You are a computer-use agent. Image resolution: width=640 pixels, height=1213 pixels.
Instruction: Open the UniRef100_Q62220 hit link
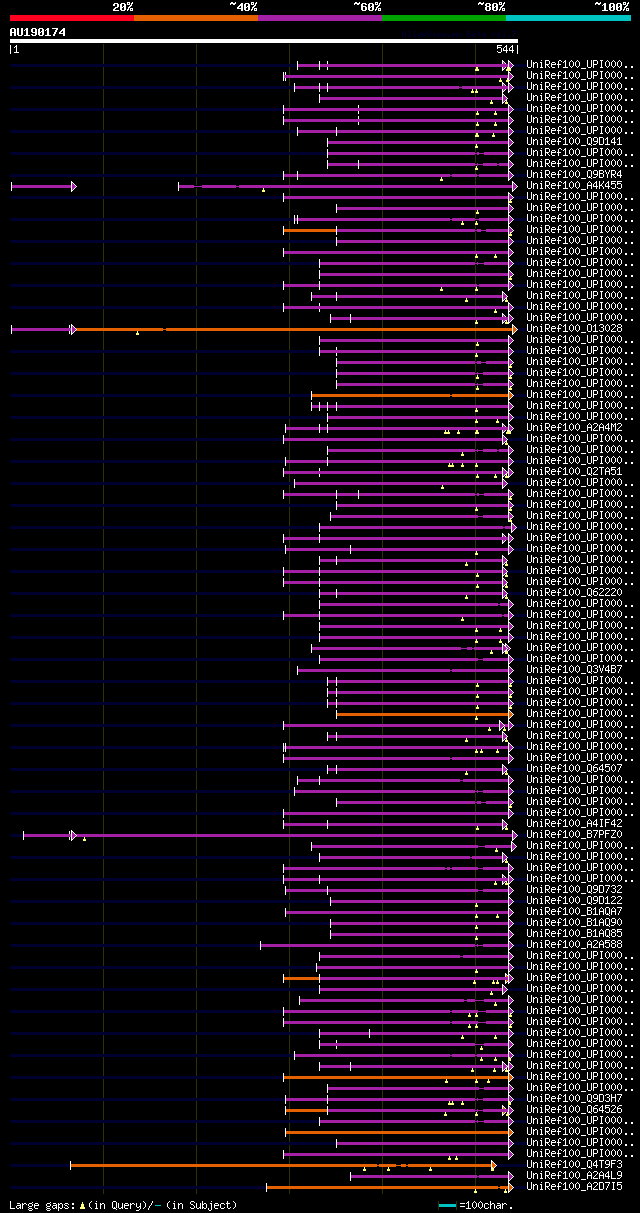tap(574, 592)
